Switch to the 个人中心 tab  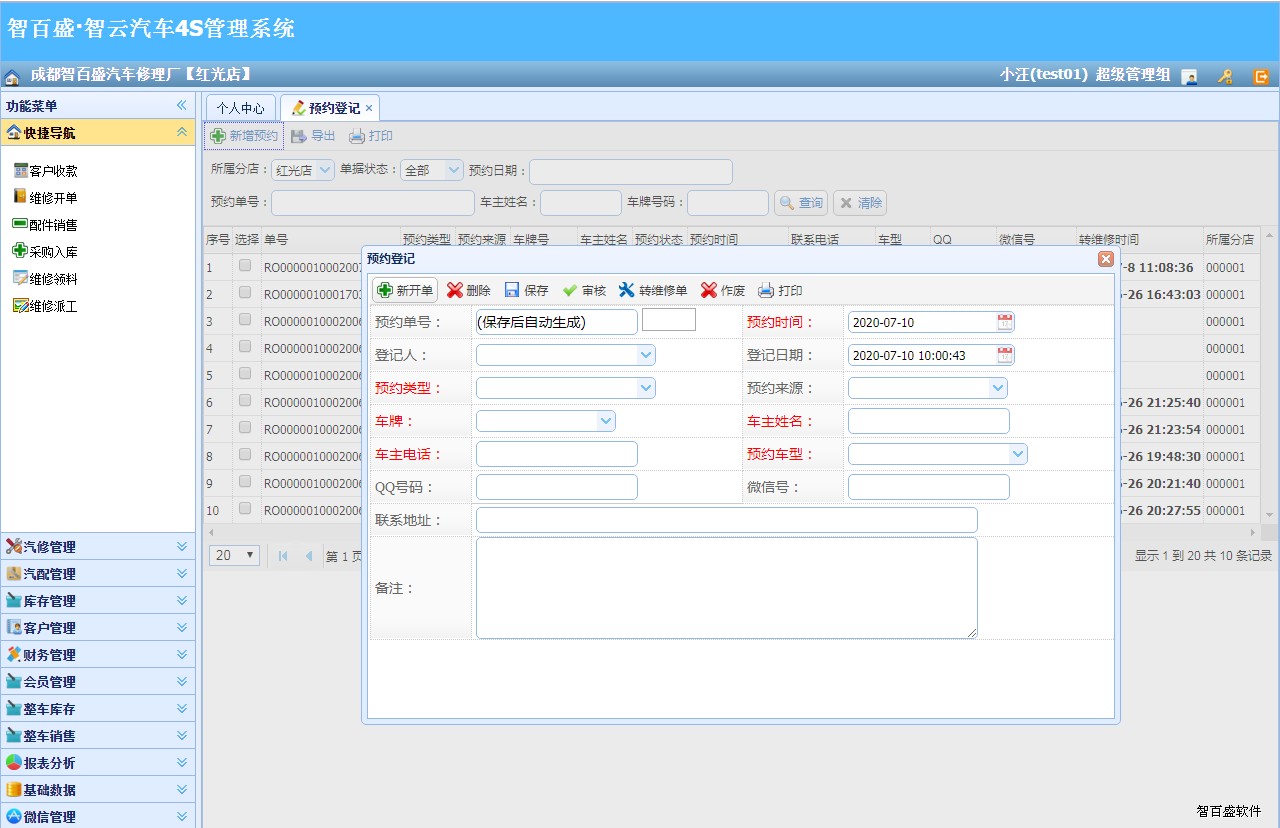(x=241, y=108)
